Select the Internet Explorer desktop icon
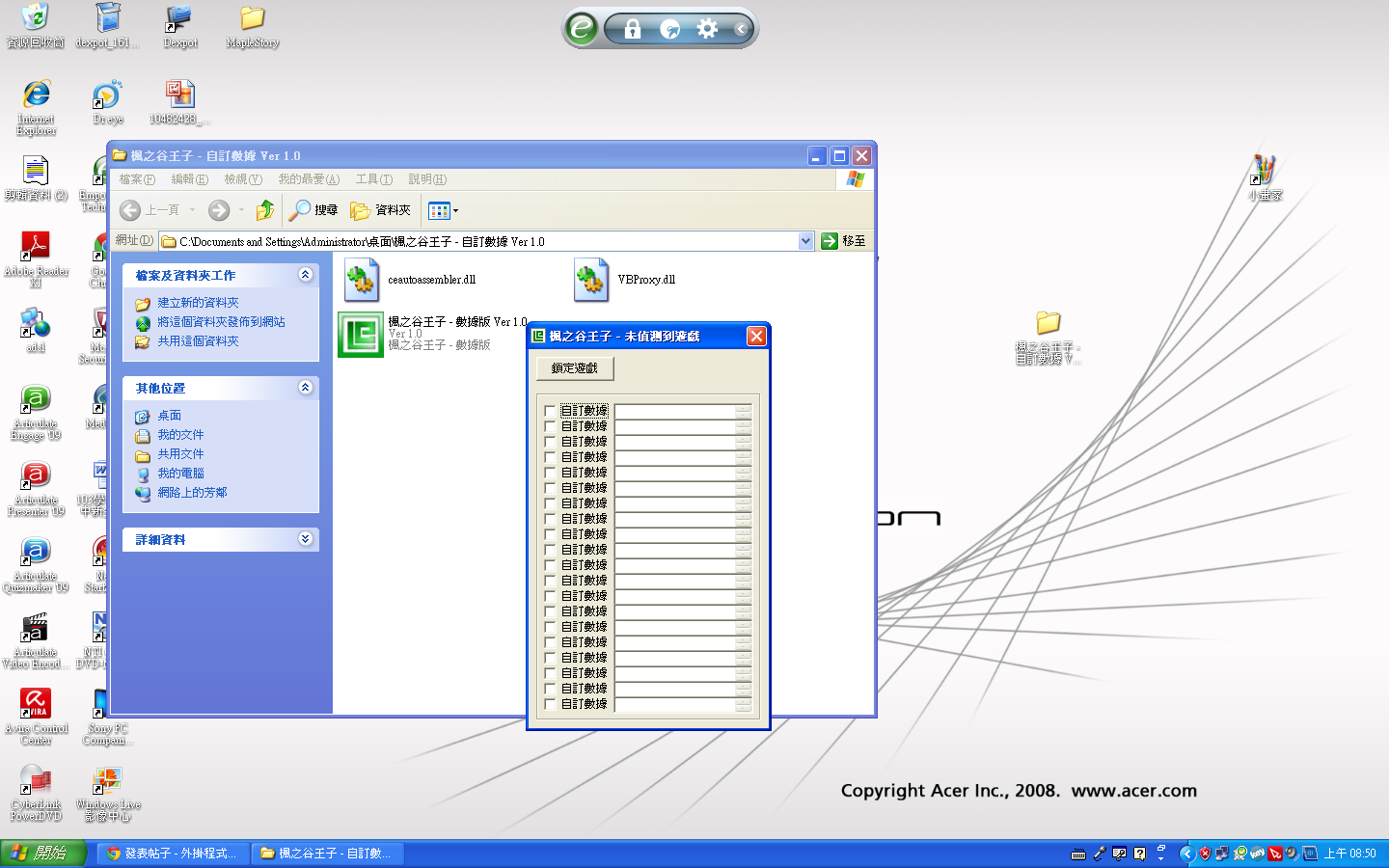The height and width of the screenshot is (868, 1389). (x=36, y=108)
